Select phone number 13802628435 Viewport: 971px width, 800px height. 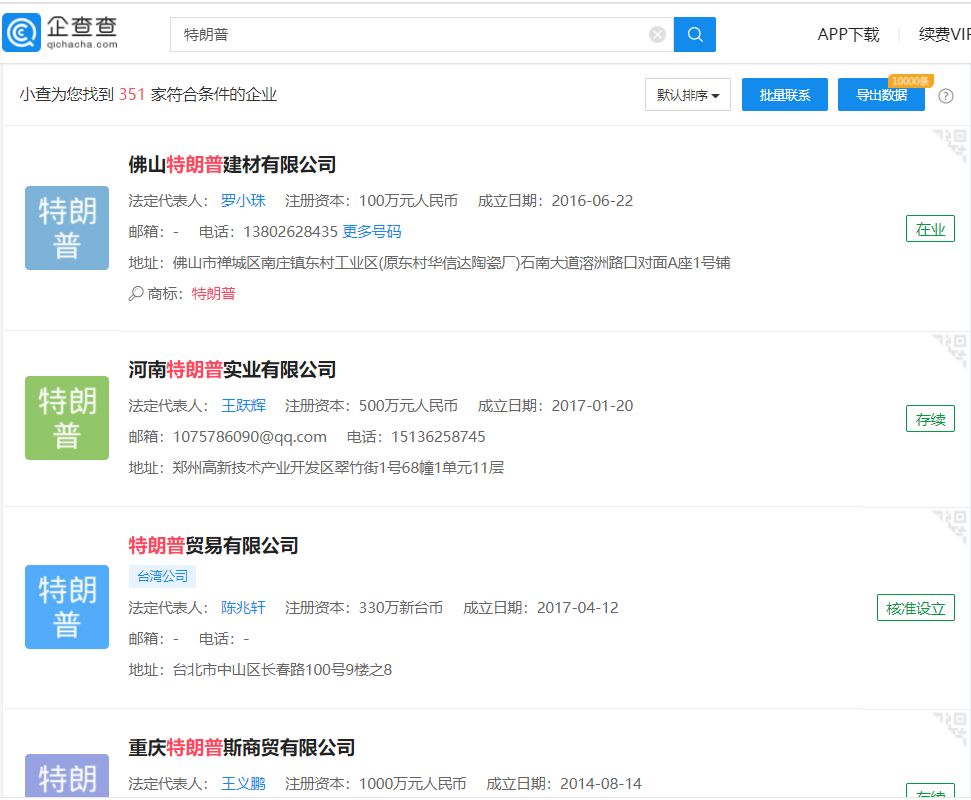pos(290,232)
